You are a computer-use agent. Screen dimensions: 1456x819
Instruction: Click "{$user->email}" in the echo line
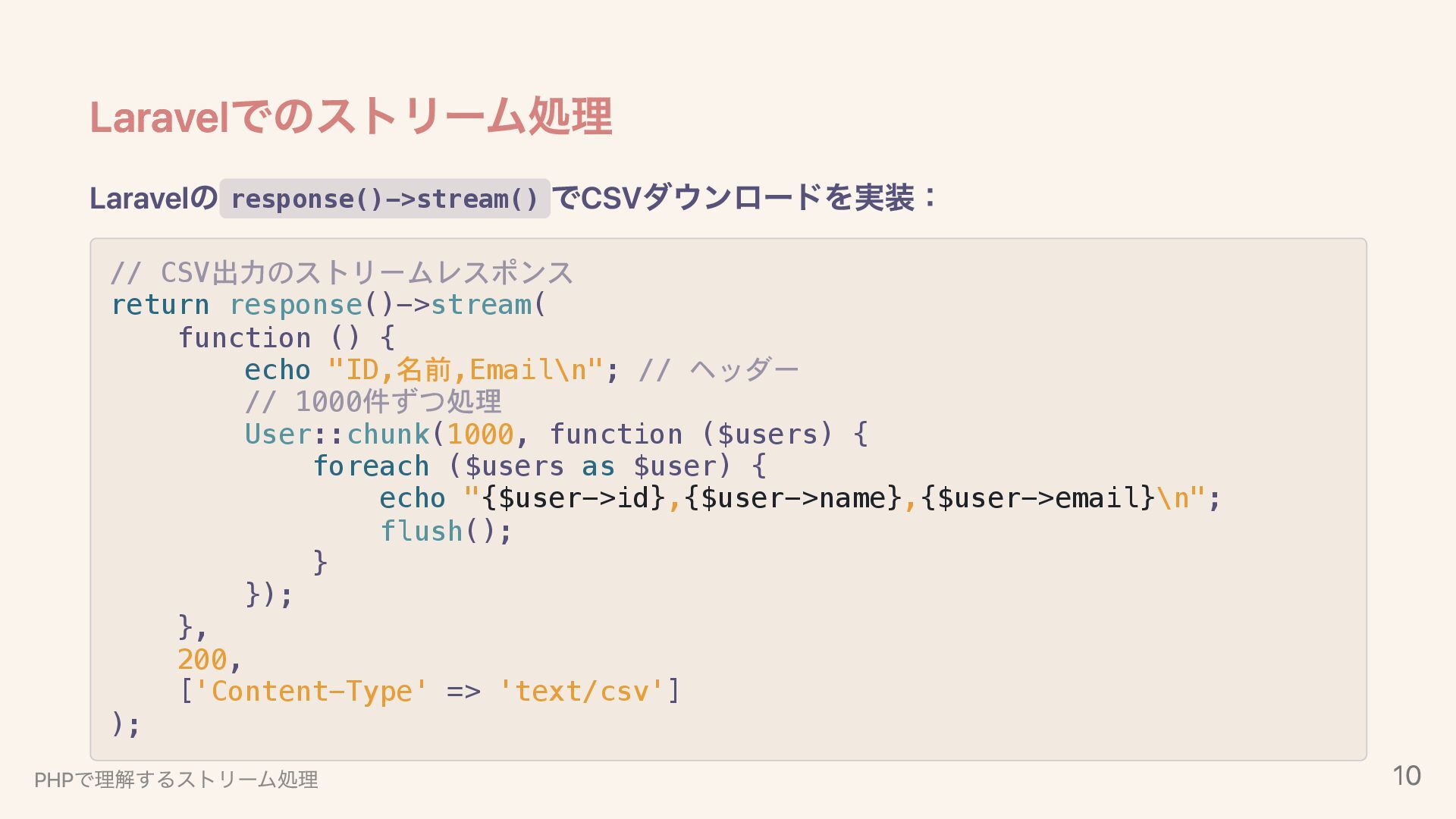(x=1037, y=498)
